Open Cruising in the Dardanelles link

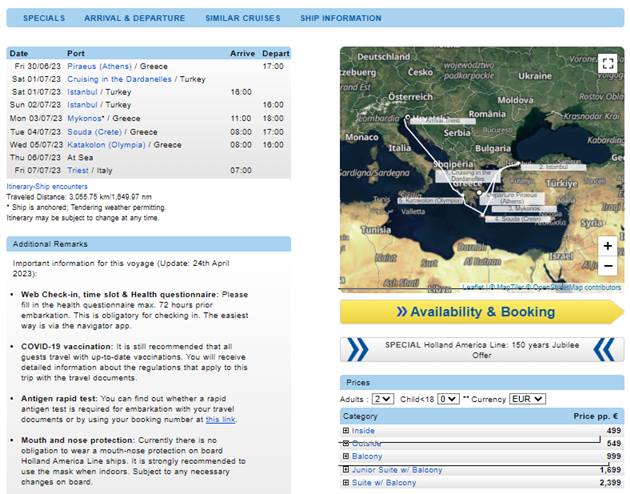pos(119,79)
